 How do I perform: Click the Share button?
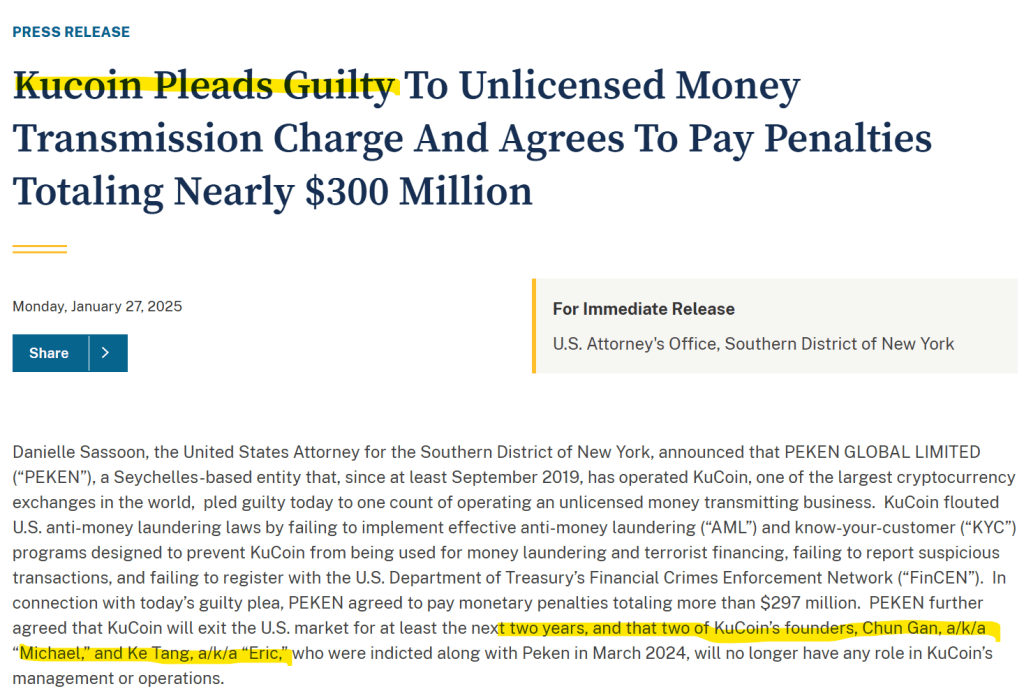click(50, 353)
